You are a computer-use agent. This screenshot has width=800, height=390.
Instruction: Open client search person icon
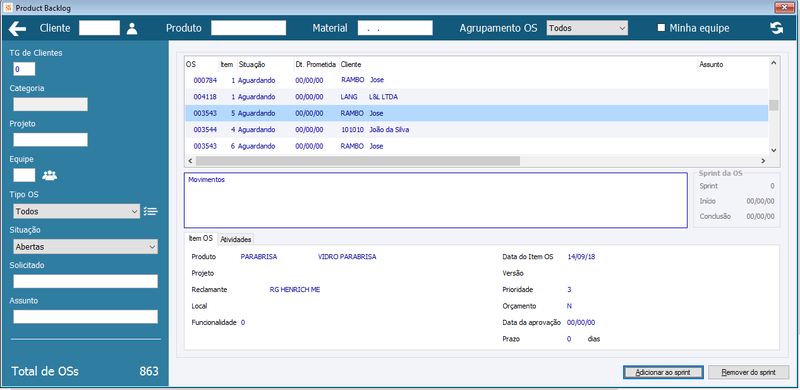click(132, 28)
